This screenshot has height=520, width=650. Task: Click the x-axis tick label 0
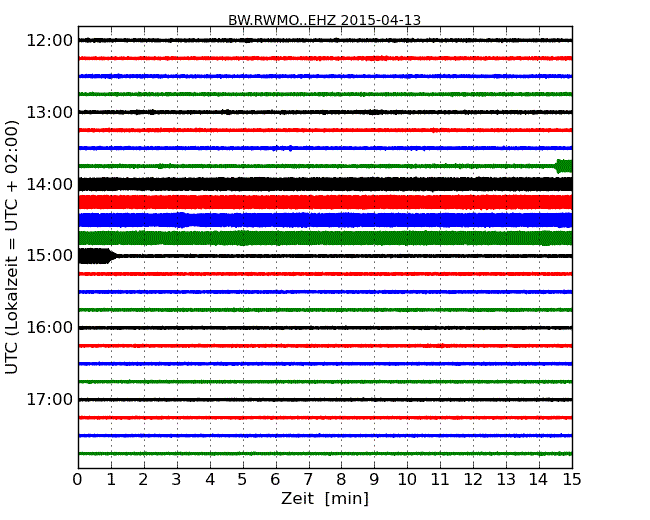78,480
